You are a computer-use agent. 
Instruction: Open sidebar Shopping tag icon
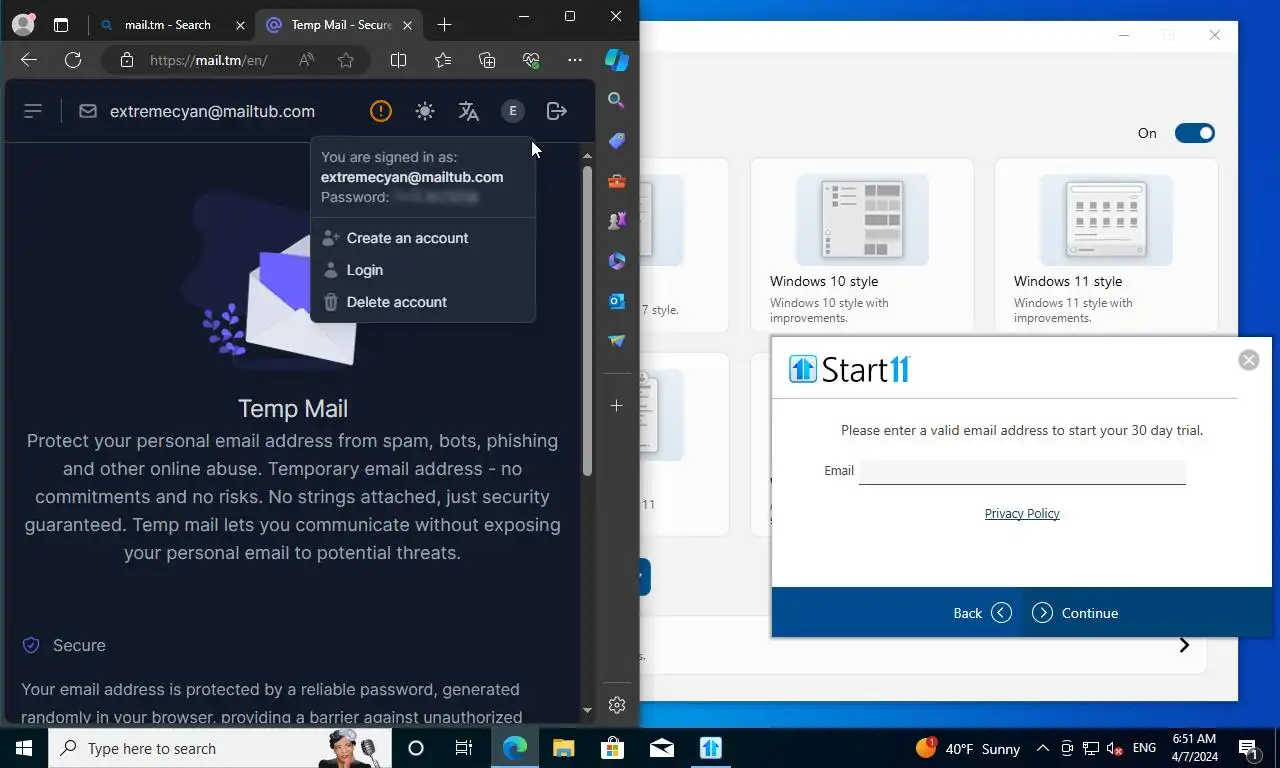click(x=617, y=141)
